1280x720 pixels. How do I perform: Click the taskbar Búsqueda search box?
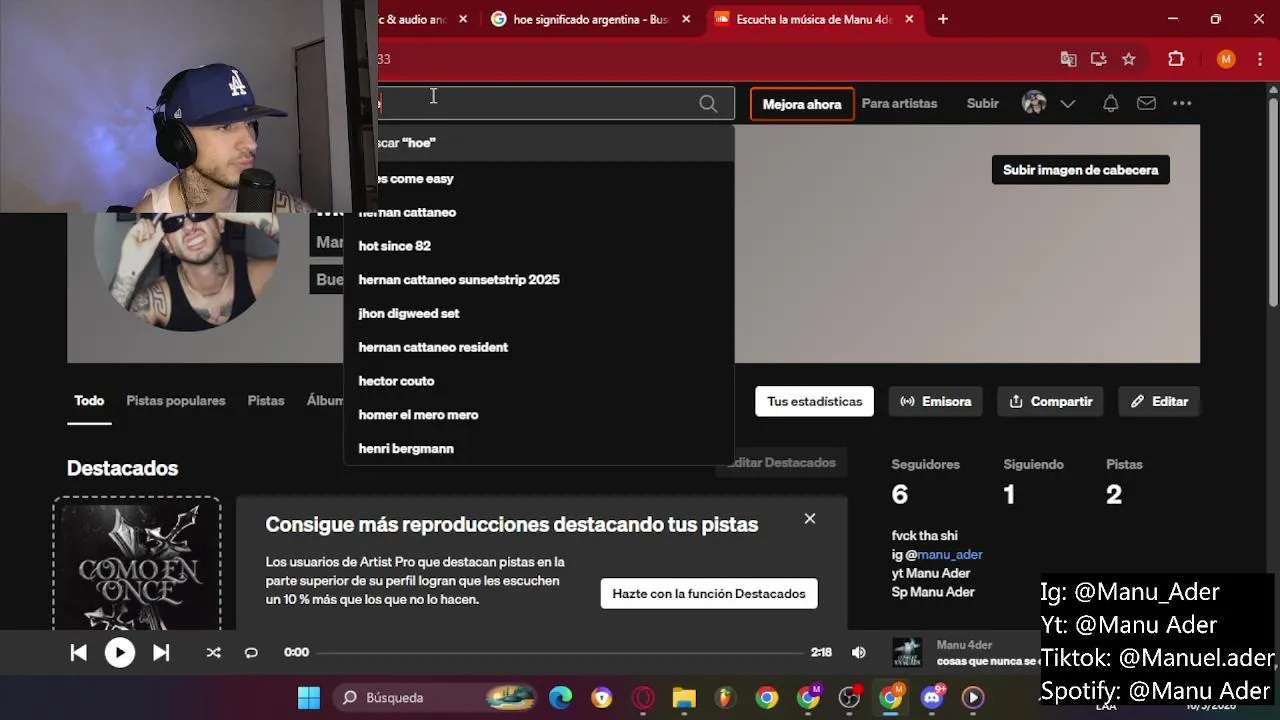437,697
